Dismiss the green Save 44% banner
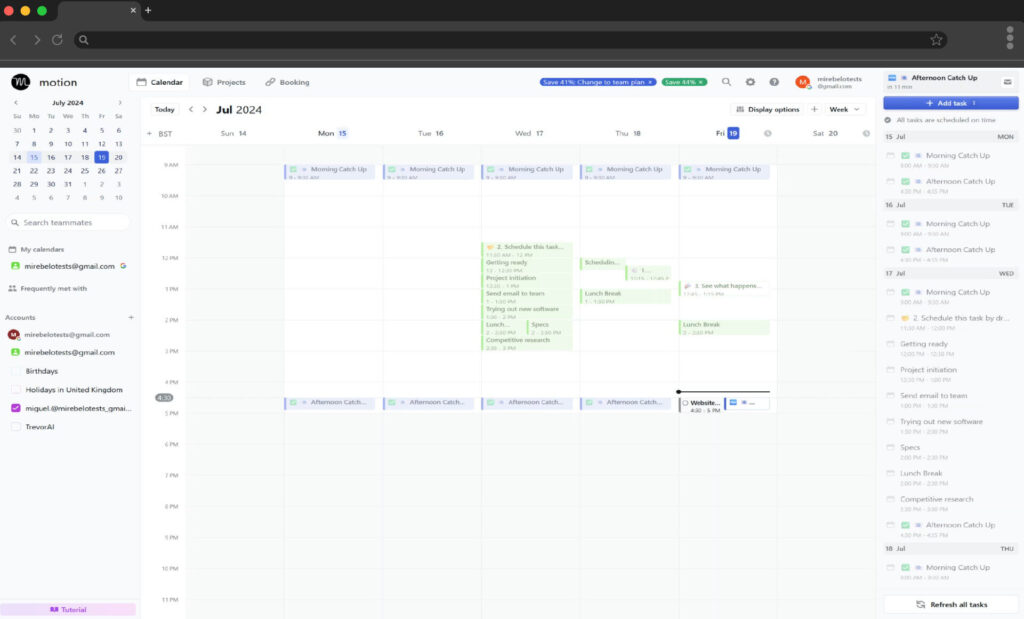This screenshot has width=1024, height=619. (x=701, y=82)
